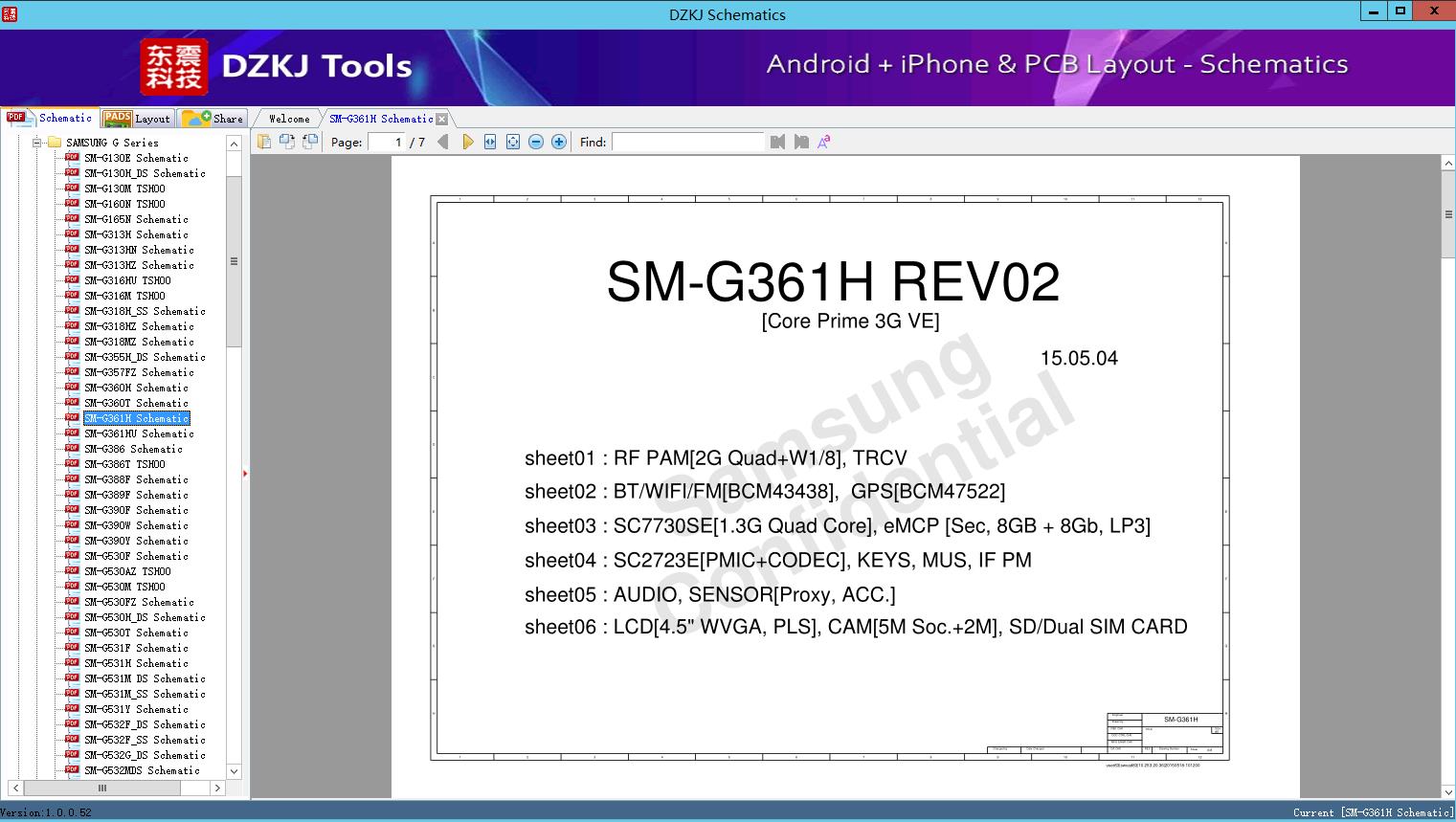Open SM-G530AZ TSHOO

[127, 571]
